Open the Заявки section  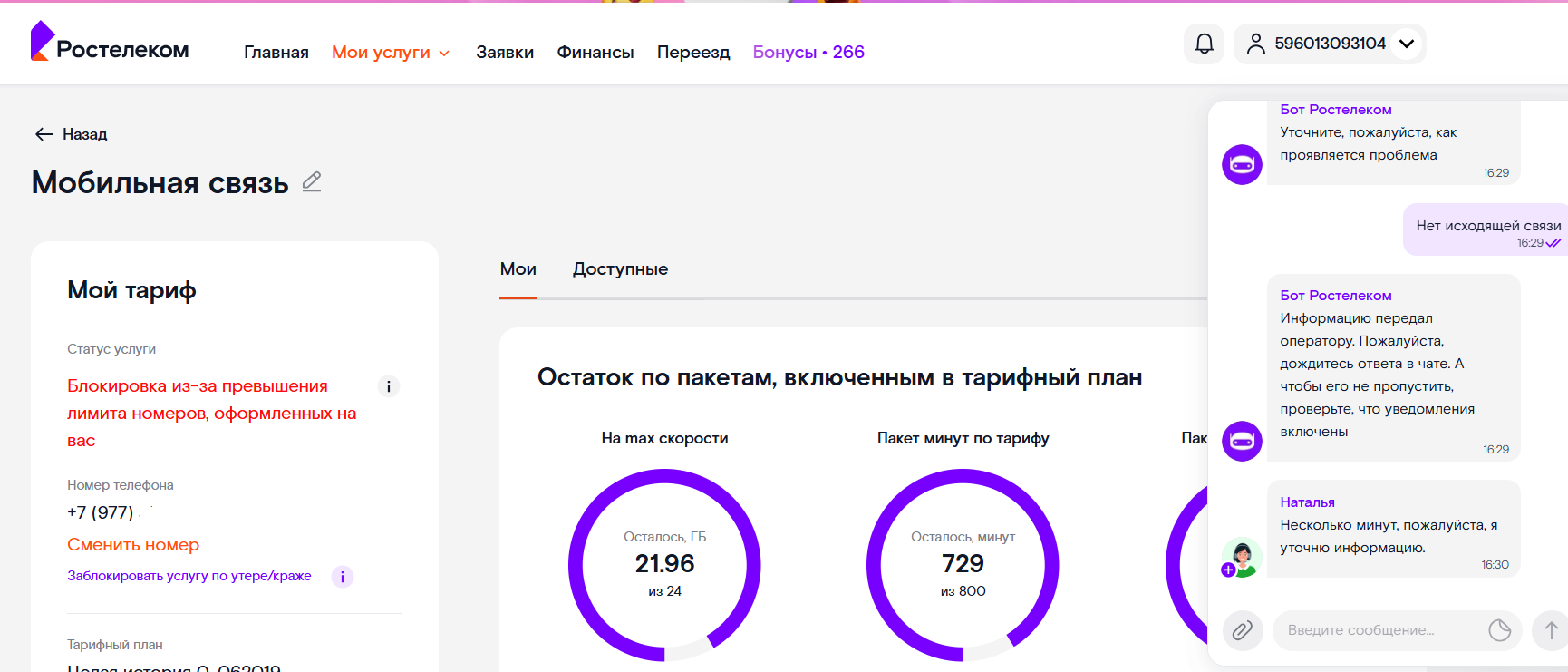point(505,52)
